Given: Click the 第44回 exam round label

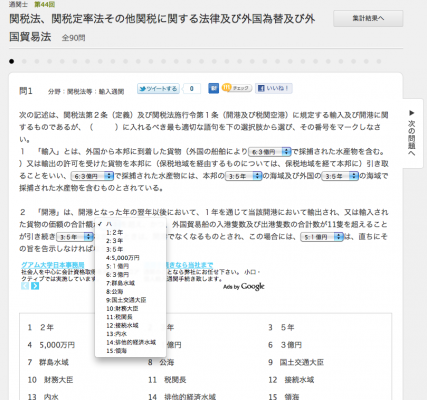Looking at the screenshot, I should pyautogui.click(x=45, y=4).
